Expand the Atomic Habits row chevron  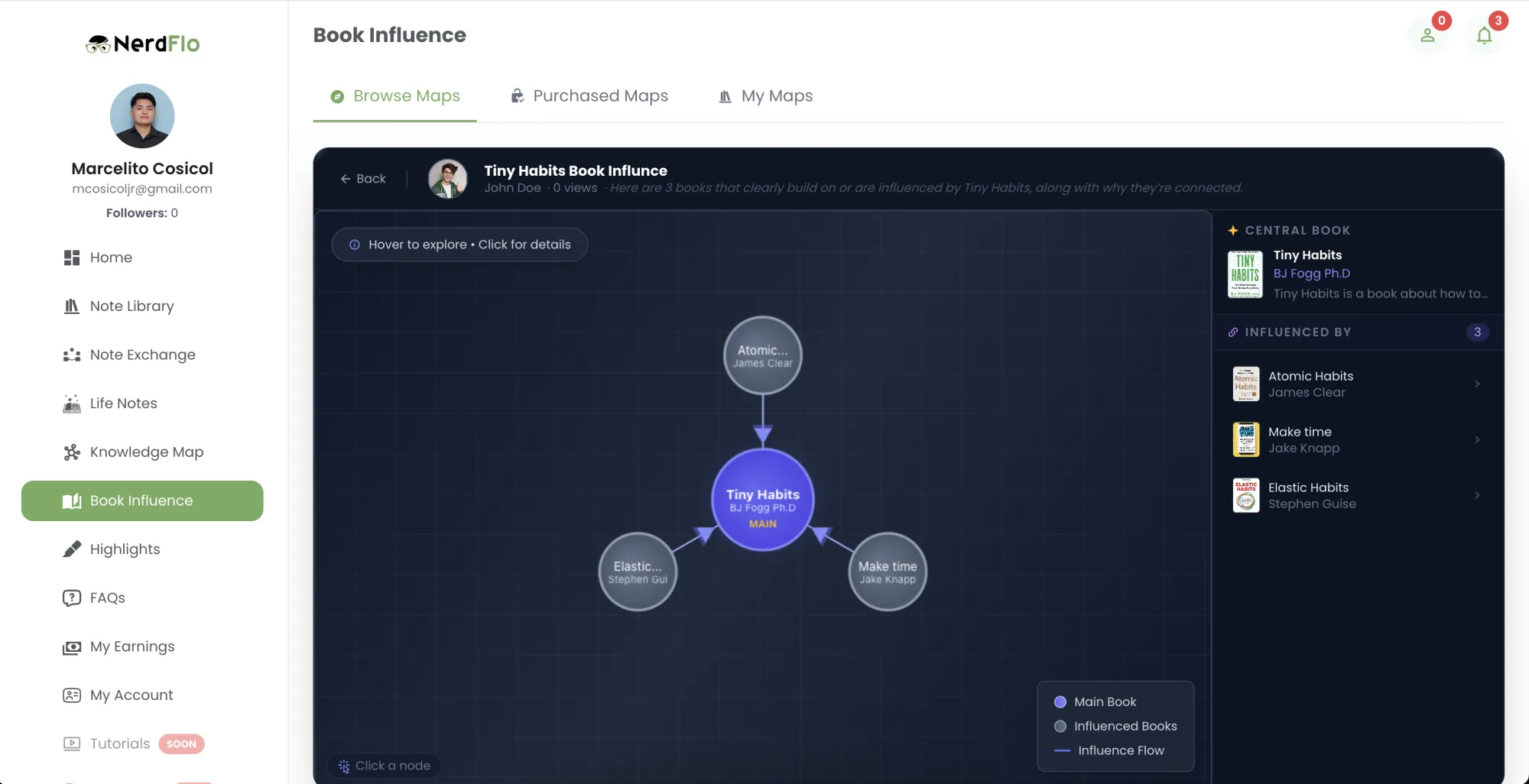(x=1477, y=384)
